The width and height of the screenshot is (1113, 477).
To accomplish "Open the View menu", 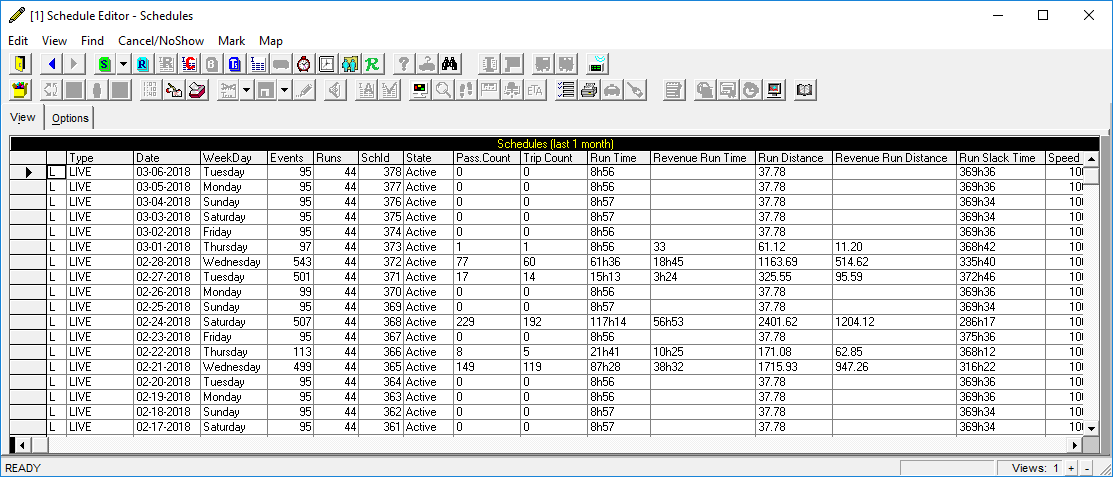I will (x=55, y=41).
